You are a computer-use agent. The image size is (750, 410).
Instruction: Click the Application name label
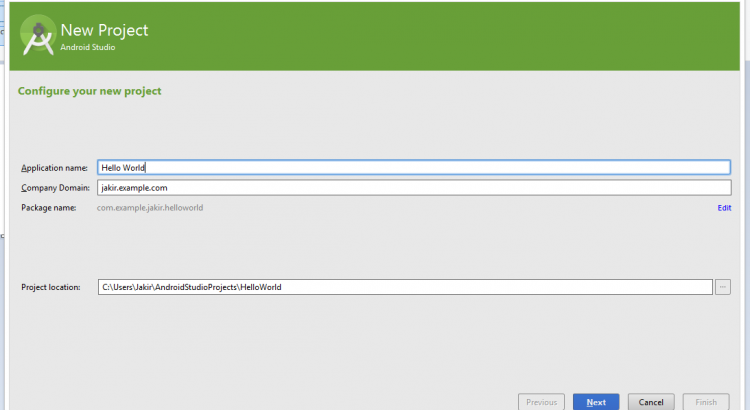[54, 168]
